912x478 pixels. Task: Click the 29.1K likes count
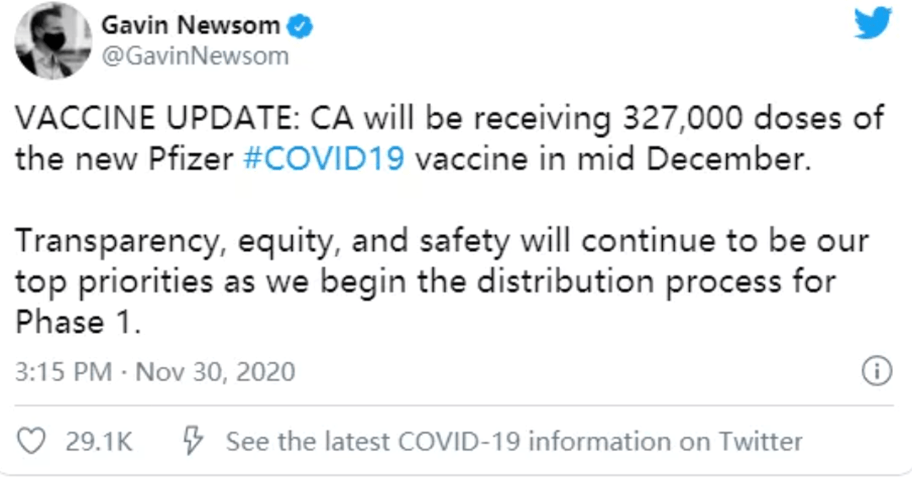[99, 441]
